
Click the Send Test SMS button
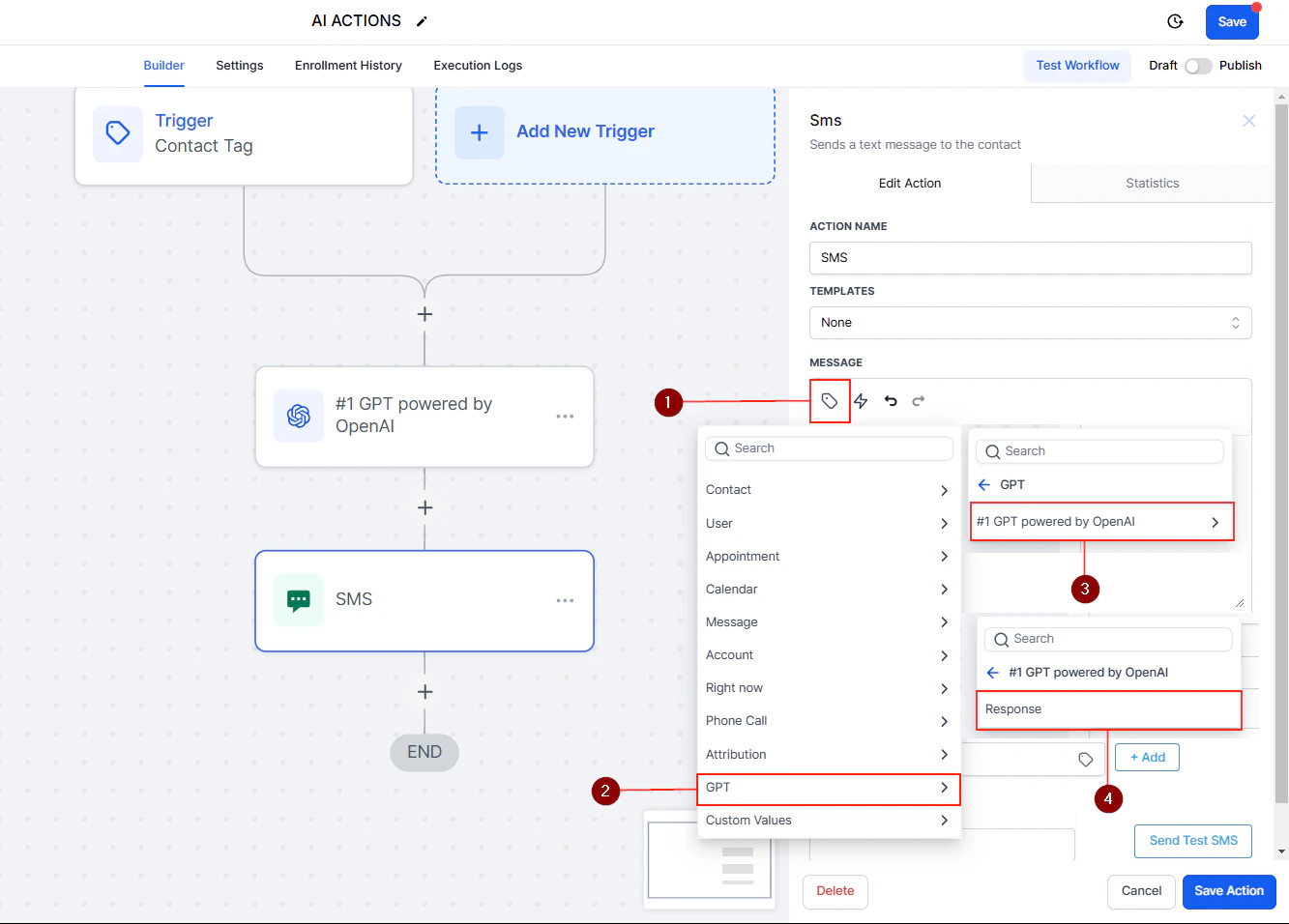1192,841
